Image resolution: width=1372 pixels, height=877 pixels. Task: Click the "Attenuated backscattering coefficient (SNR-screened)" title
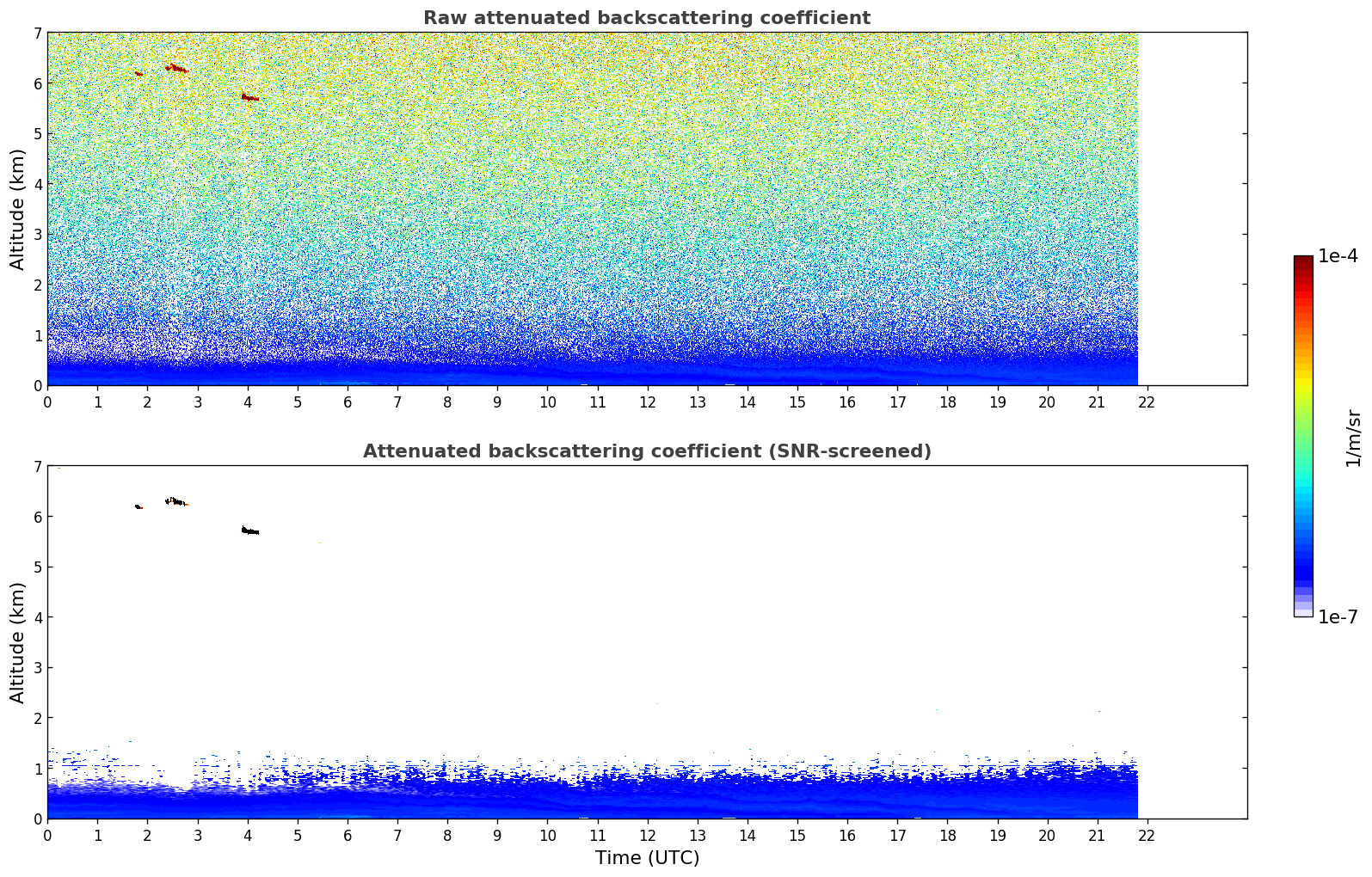click(x=647, y=451)
